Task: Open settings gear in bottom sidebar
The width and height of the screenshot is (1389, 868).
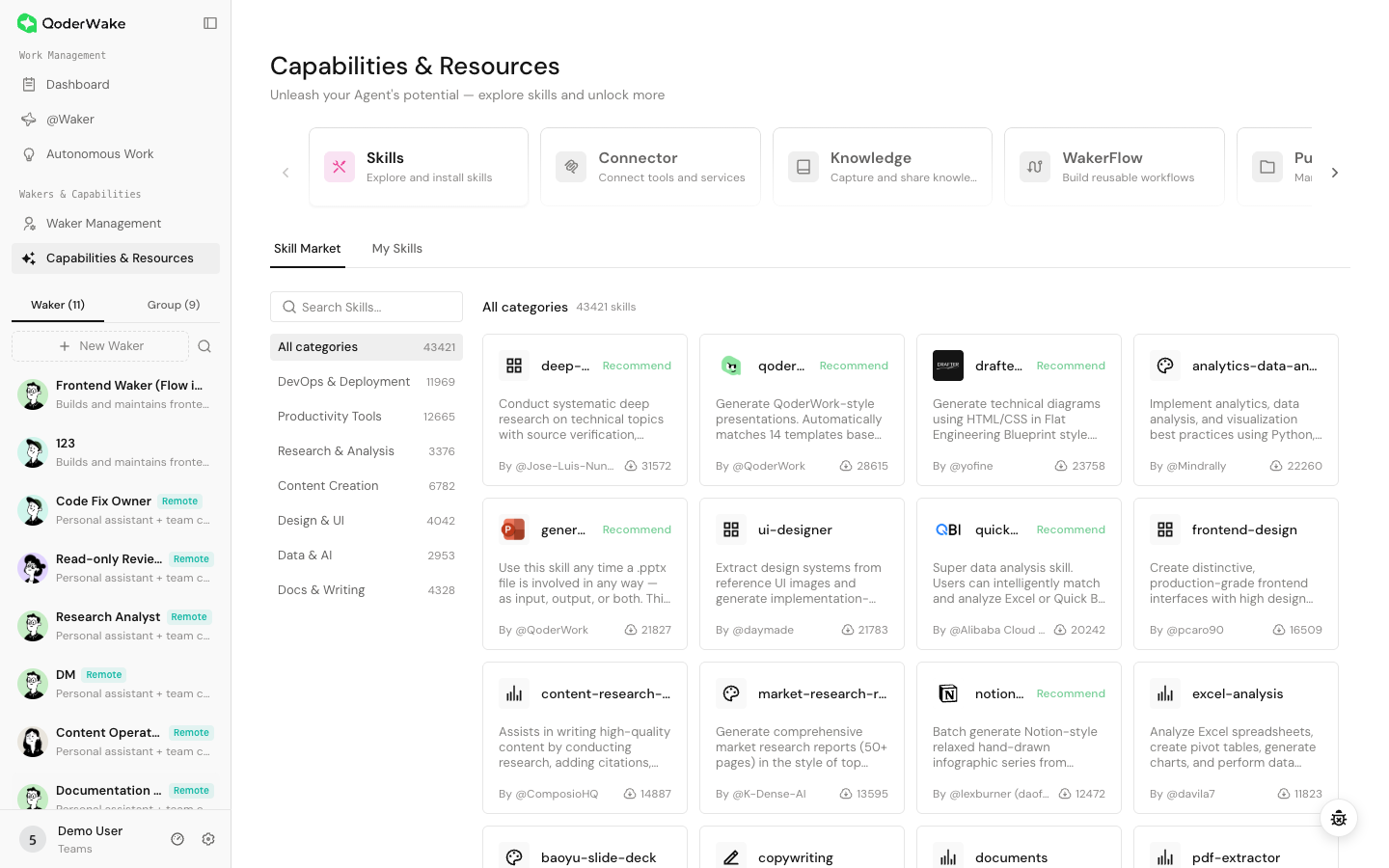Action: click(208, 839)
